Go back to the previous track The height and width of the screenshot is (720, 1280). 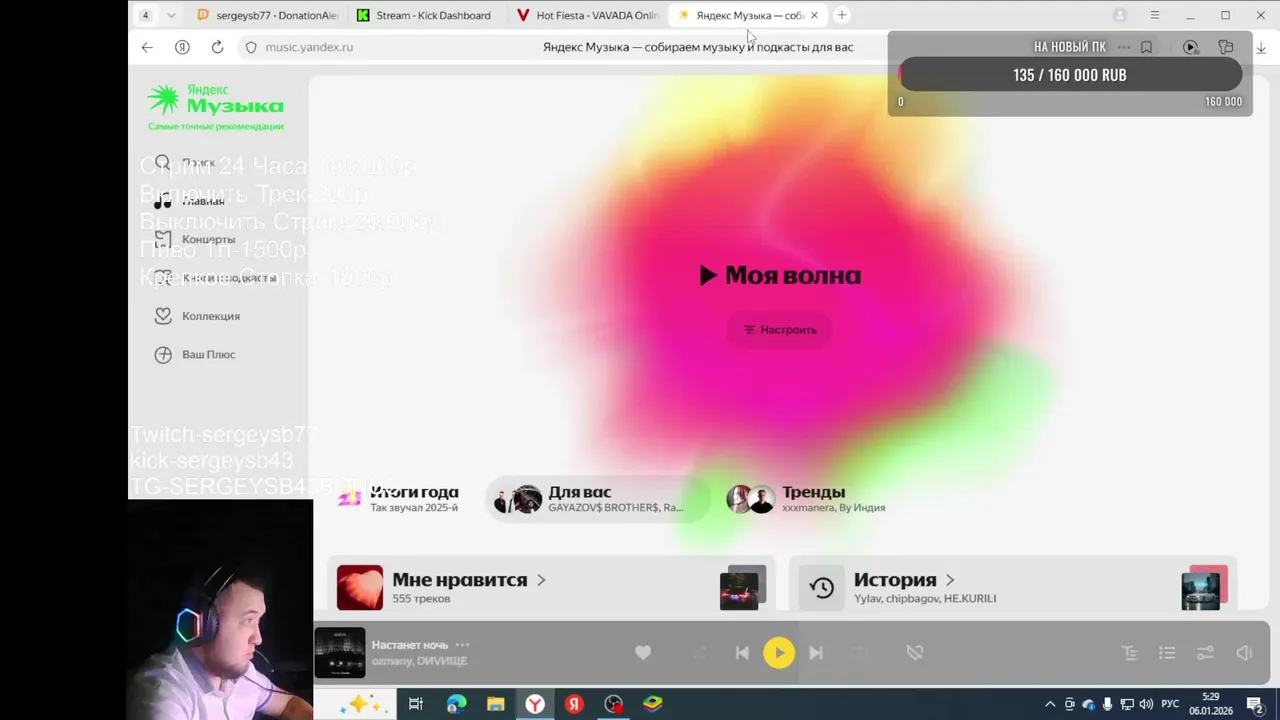742,653
